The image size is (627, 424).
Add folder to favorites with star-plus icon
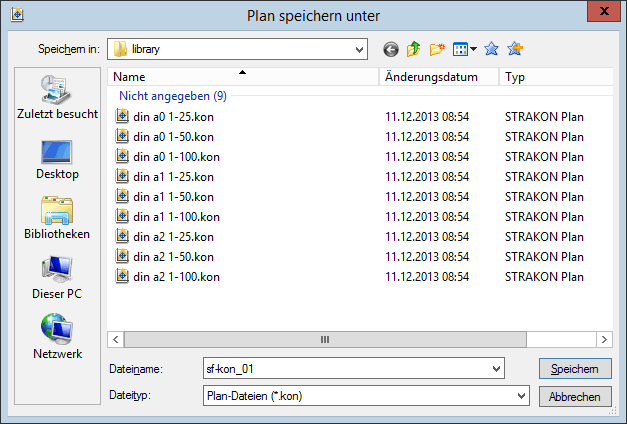(515, 49)
